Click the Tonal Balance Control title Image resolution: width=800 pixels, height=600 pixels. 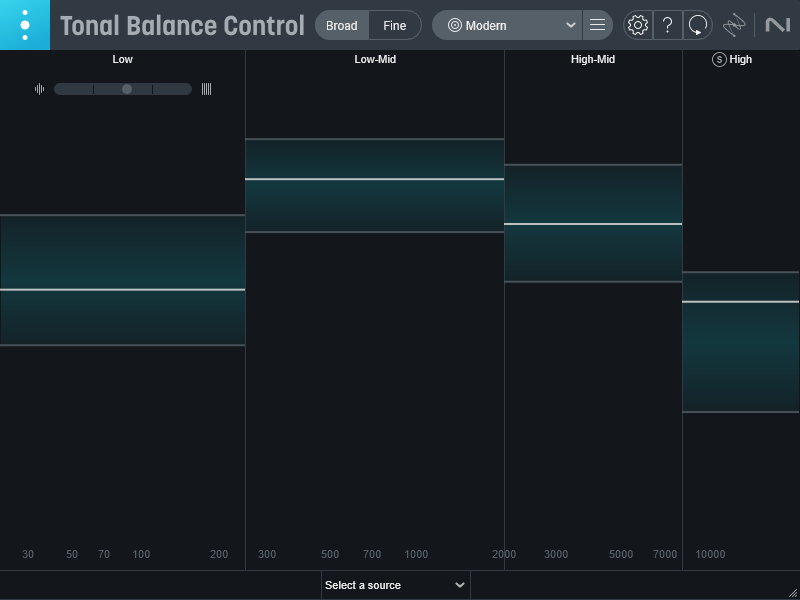pyautogui.click(x=182, y=26)
